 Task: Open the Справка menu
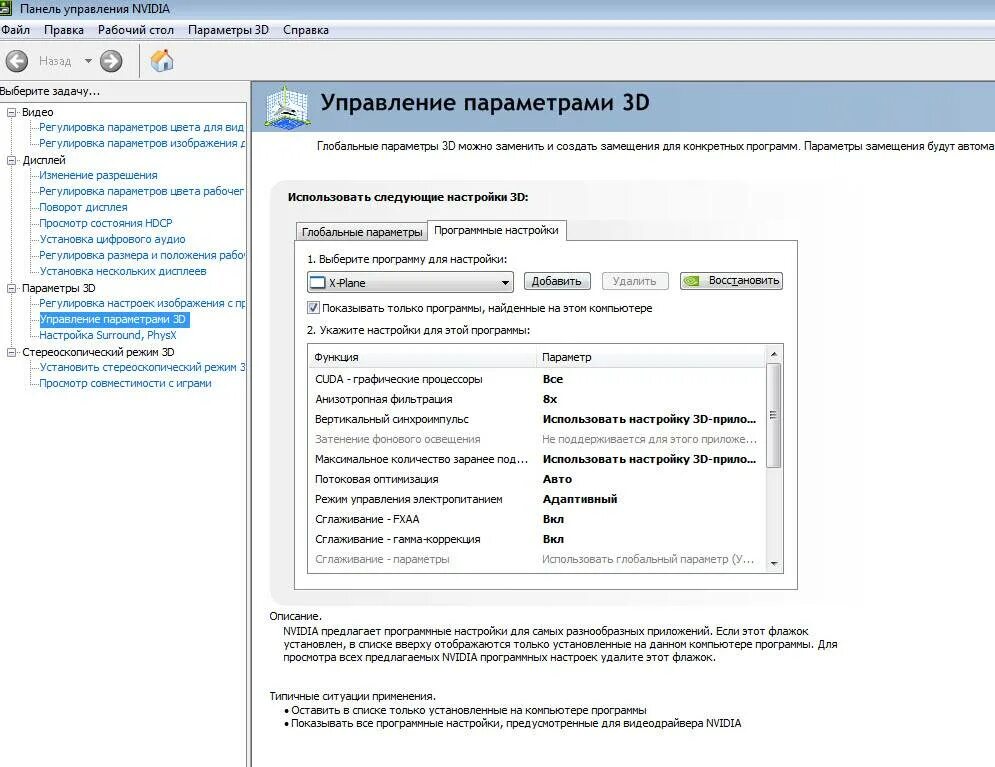coord(306,30)
